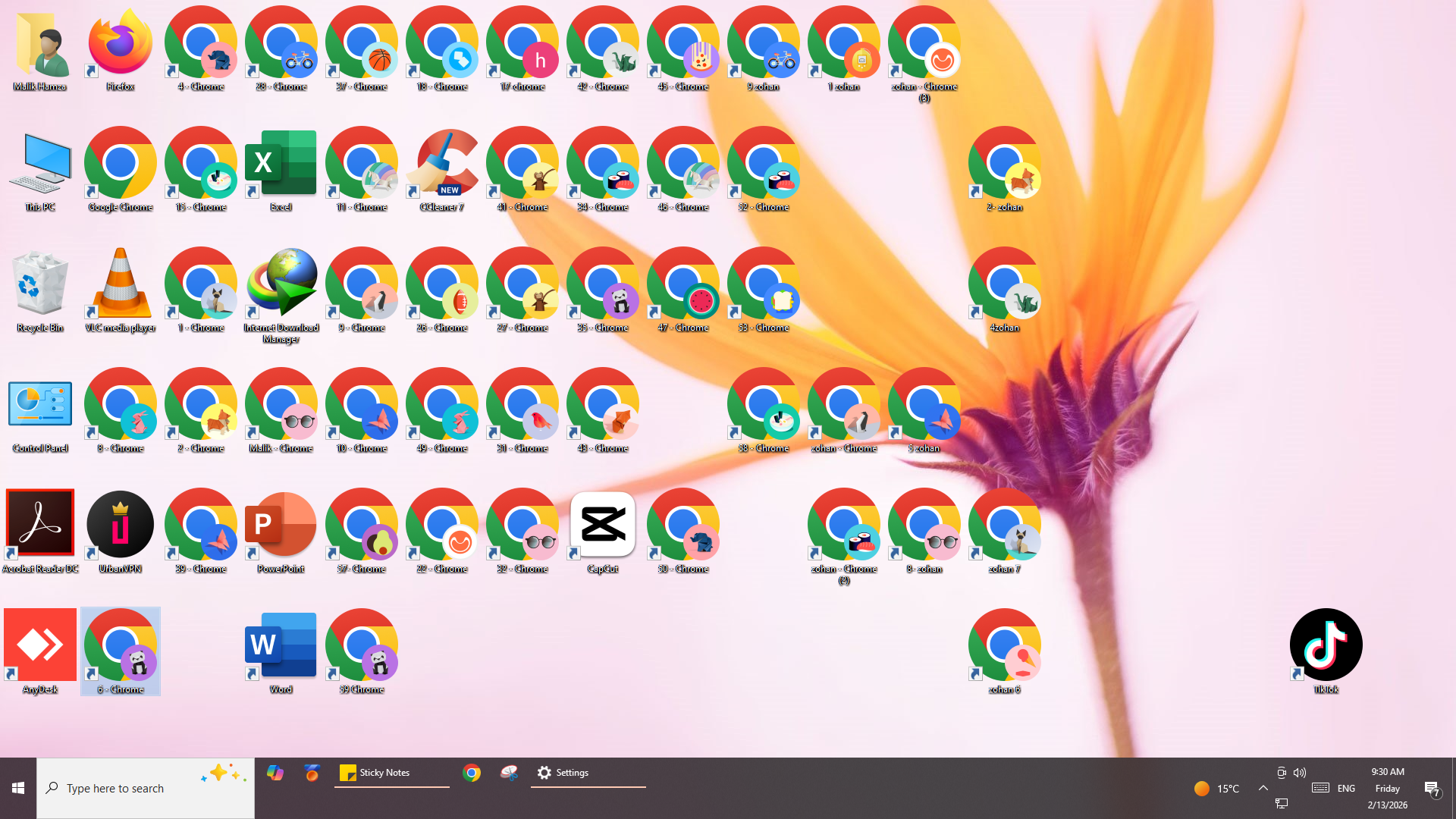Select the TikTok desktop icon
This screenshot has width=1456, height=819.
click(x=1326, y=646)
